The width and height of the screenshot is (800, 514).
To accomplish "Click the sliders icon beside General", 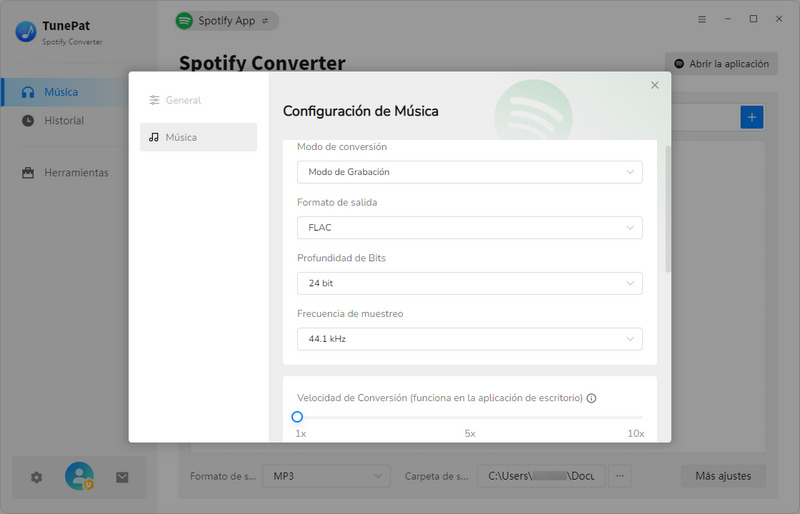I will (154, 100).
